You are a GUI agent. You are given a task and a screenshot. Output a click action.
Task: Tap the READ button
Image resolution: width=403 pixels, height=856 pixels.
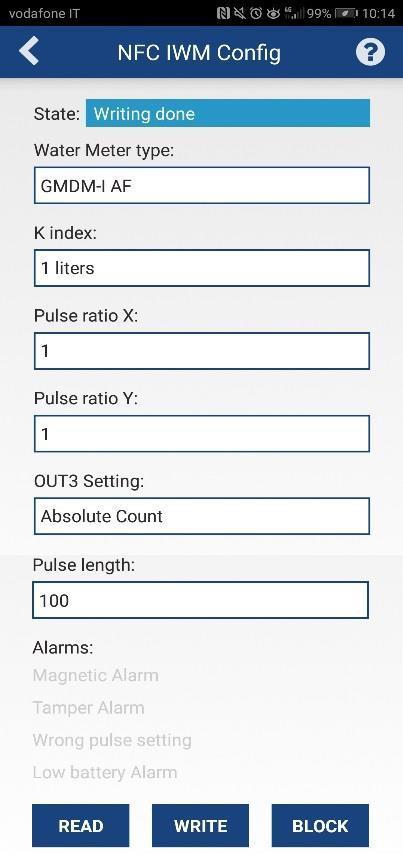tap(81, 825)
